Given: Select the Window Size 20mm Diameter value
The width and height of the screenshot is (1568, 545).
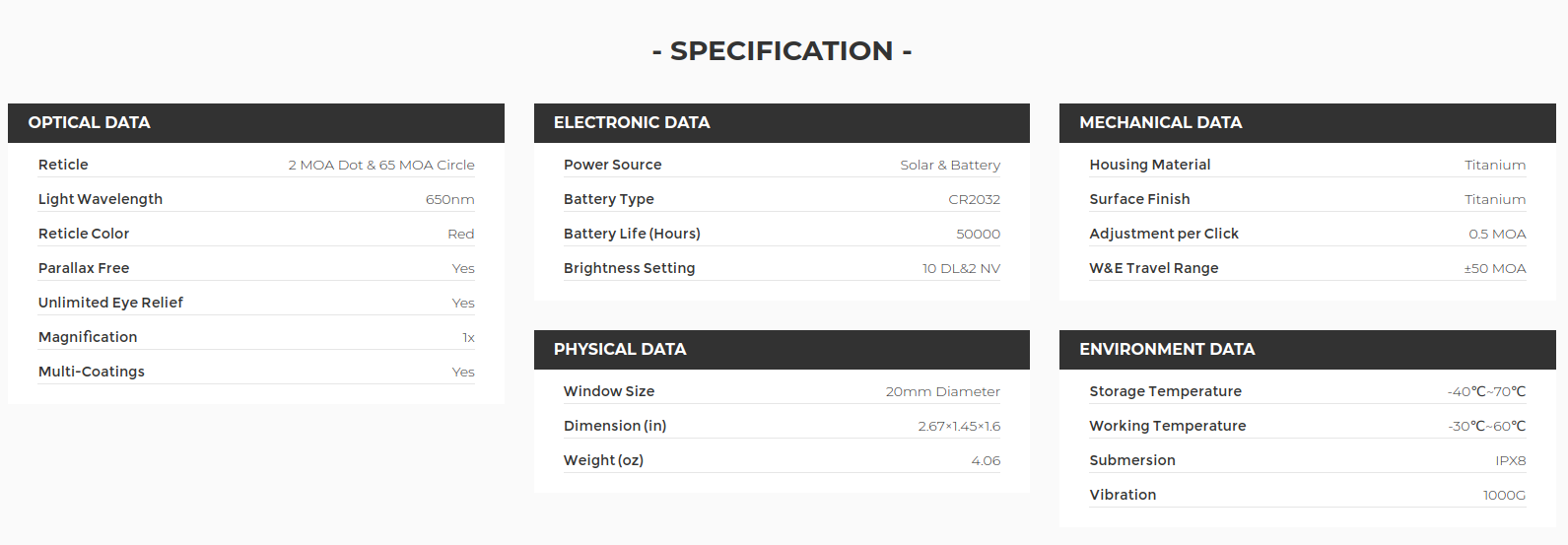Looking at the screenshot, I should (x=943, y=391).
